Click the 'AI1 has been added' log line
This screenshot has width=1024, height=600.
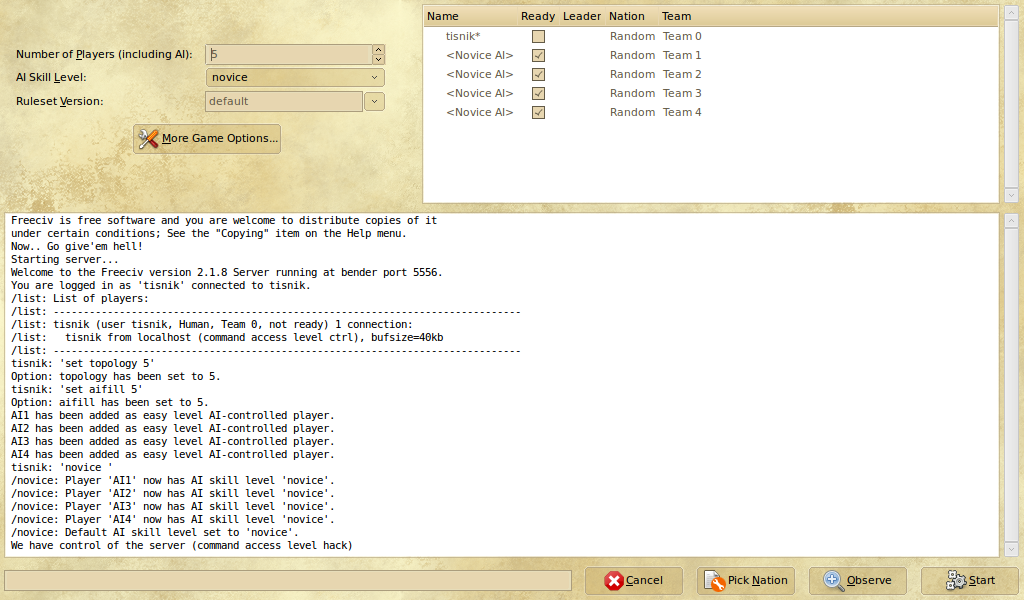click(x=172, y=416)
